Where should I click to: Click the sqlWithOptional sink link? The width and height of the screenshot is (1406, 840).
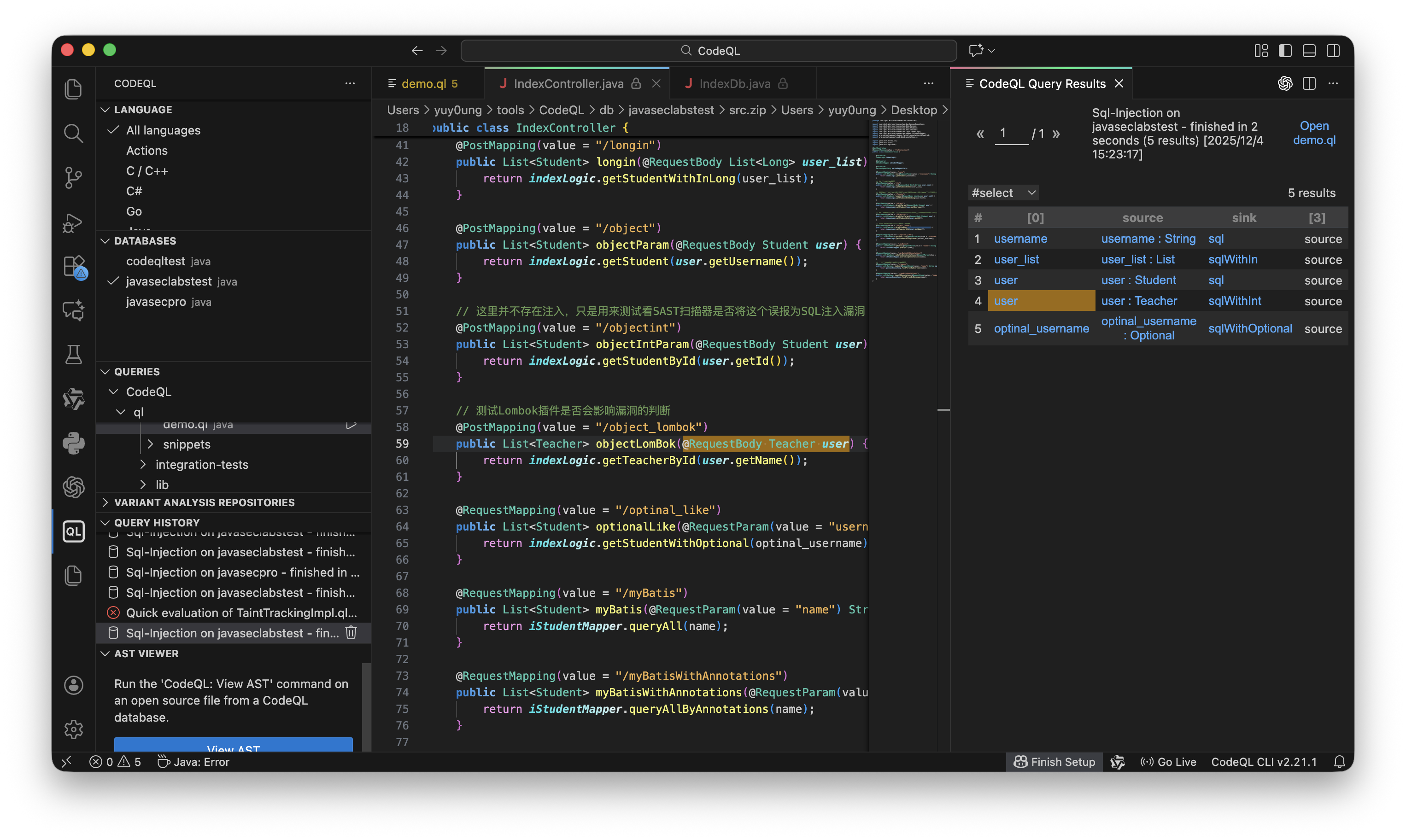pyautogui.click(x=1250, y=328)
